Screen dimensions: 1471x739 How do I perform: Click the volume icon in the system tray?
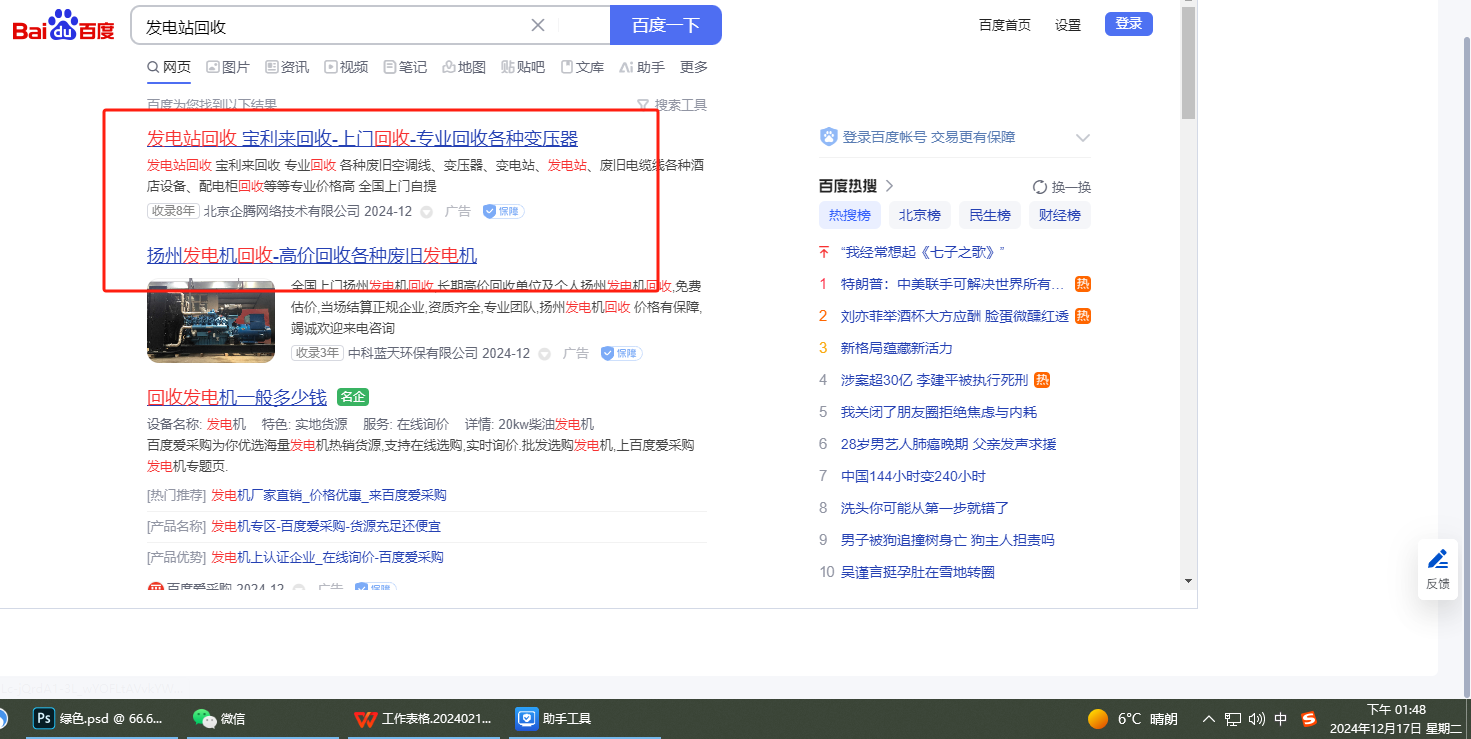point(1256,718)
